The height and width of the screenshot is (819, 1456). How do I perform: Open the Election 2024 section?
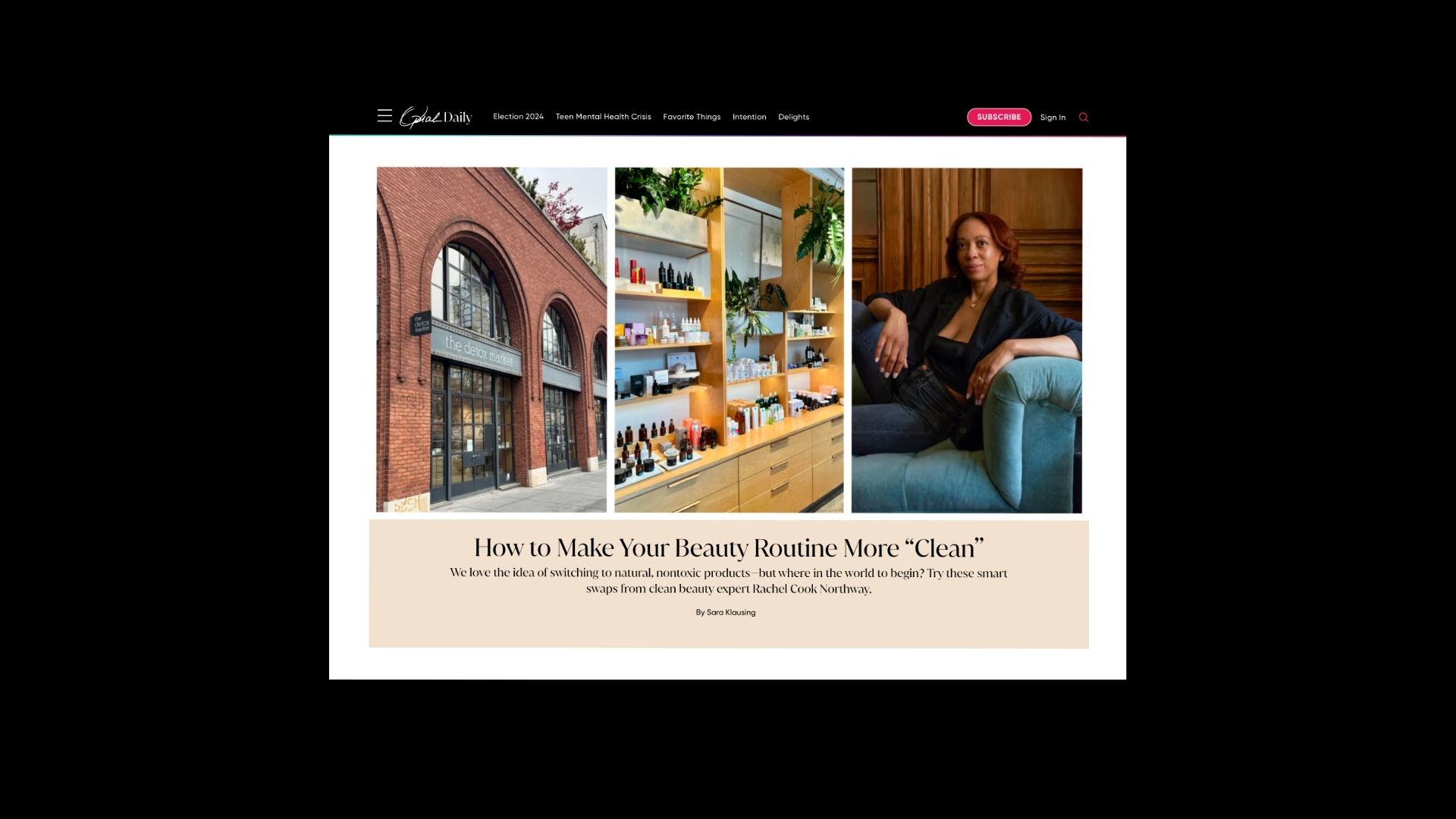point(518,117)
